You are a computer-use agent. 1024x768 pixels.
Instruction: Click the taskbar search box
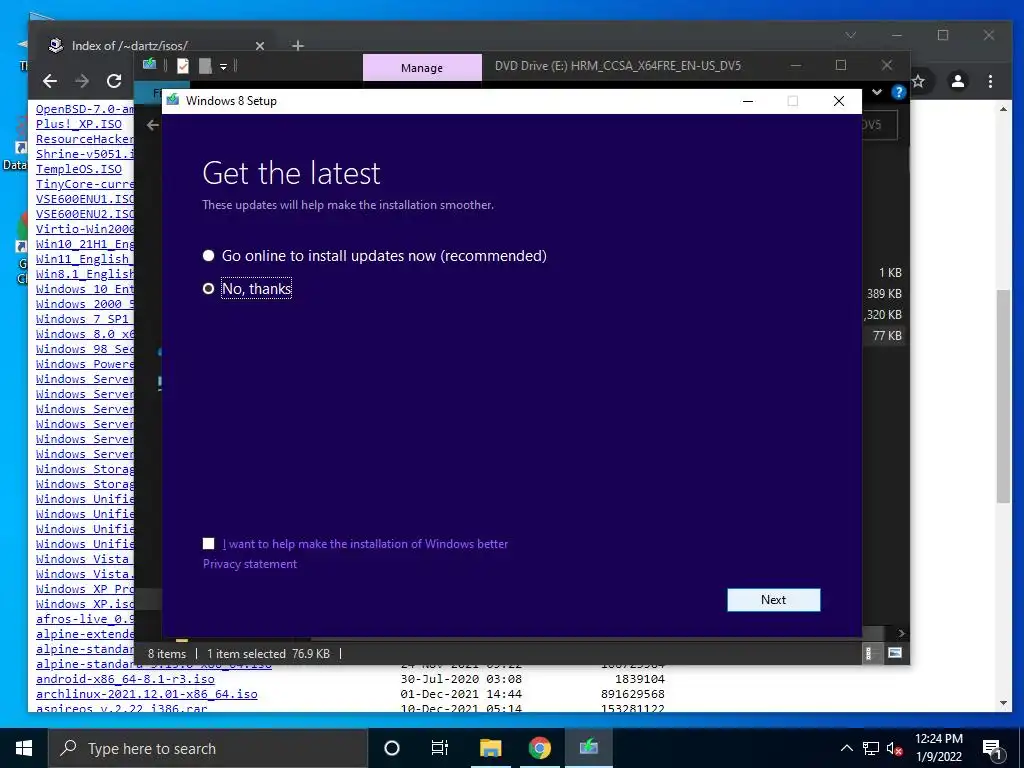click(x=208, y=748)
